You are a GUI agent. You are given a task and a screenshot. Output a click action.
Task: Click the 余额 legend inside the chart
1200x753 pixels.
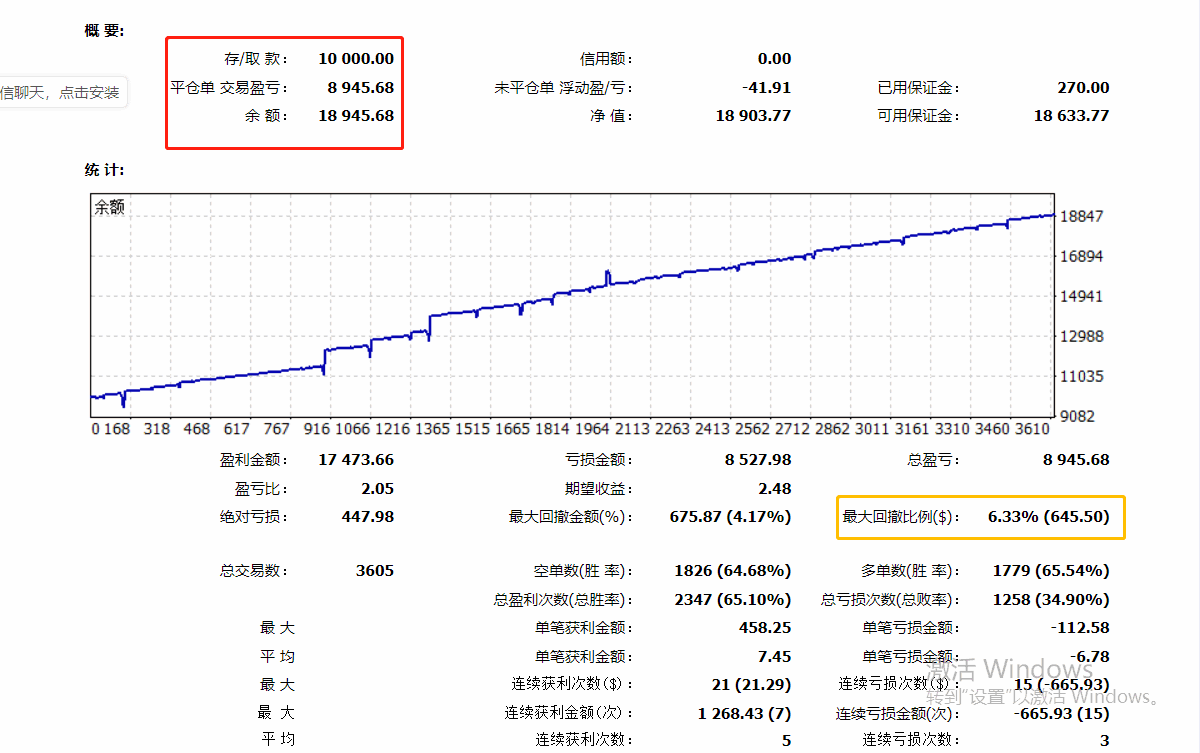pos(110,208)
